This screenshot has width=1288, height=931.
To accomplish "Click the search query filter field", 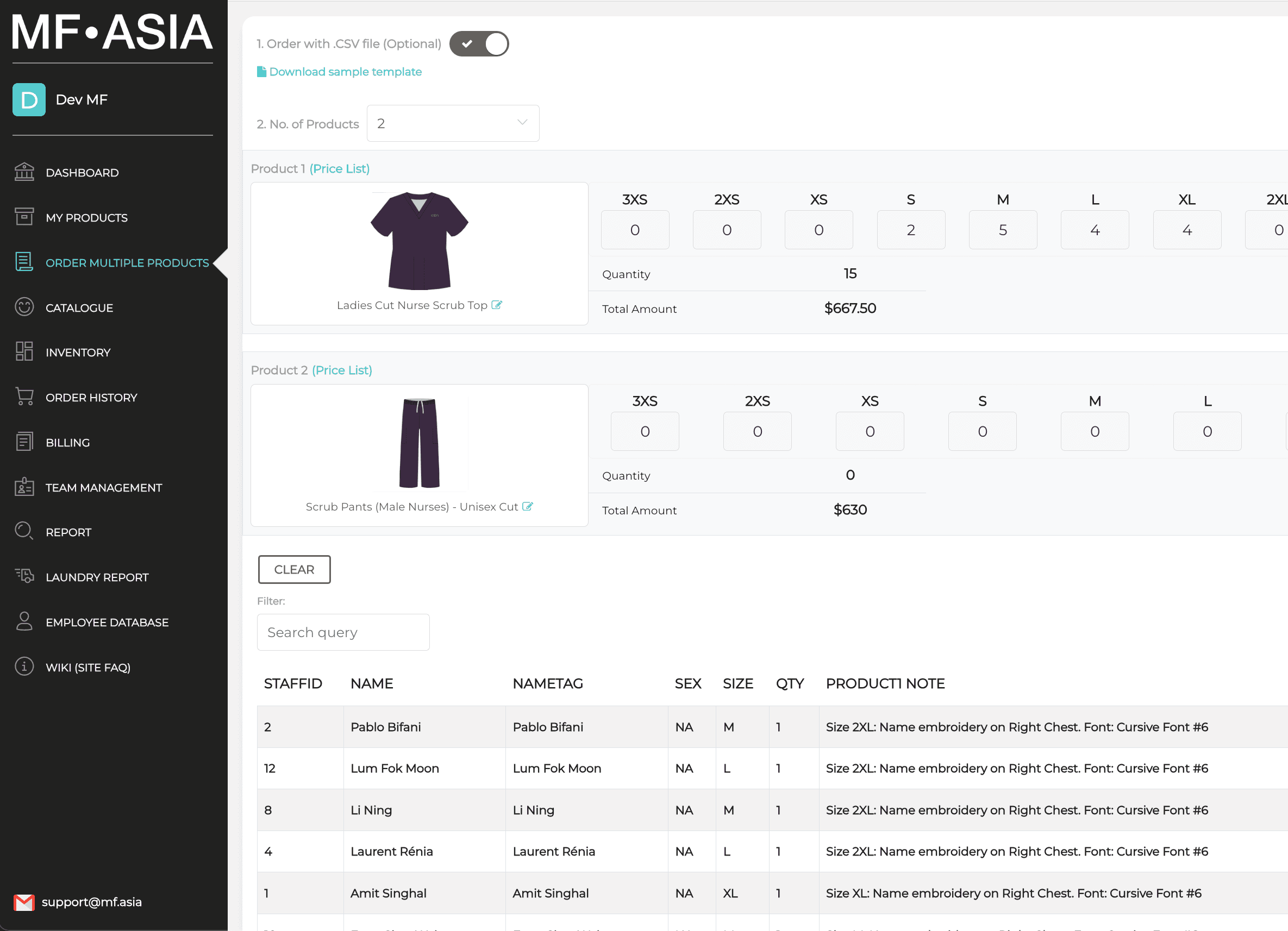I will tap(343, 632).
